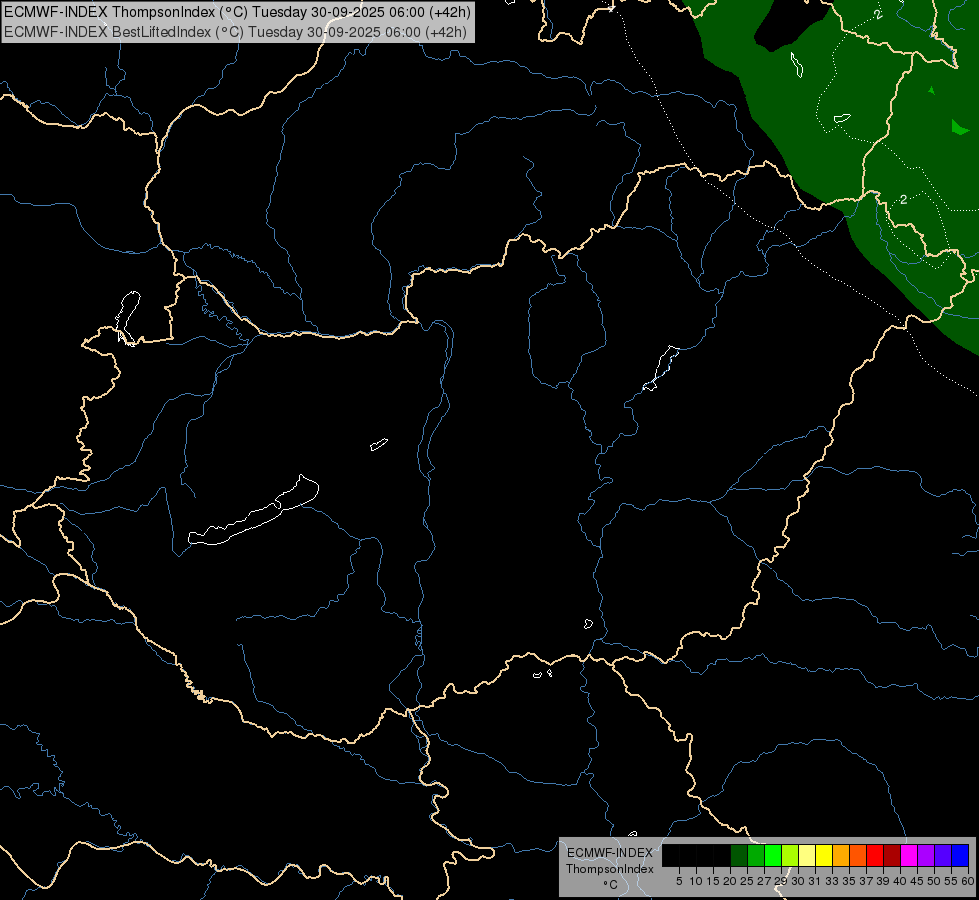The image size is (979, 900).
Task: Choose the magenta 40–45 legend swatch
Action: [x=908, y=856]
